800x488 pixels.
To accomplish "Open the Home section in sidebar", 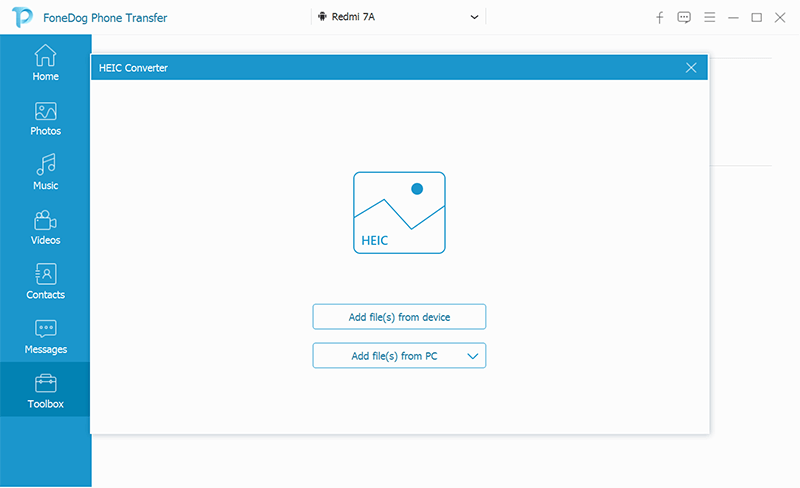I will click(45, 62).
